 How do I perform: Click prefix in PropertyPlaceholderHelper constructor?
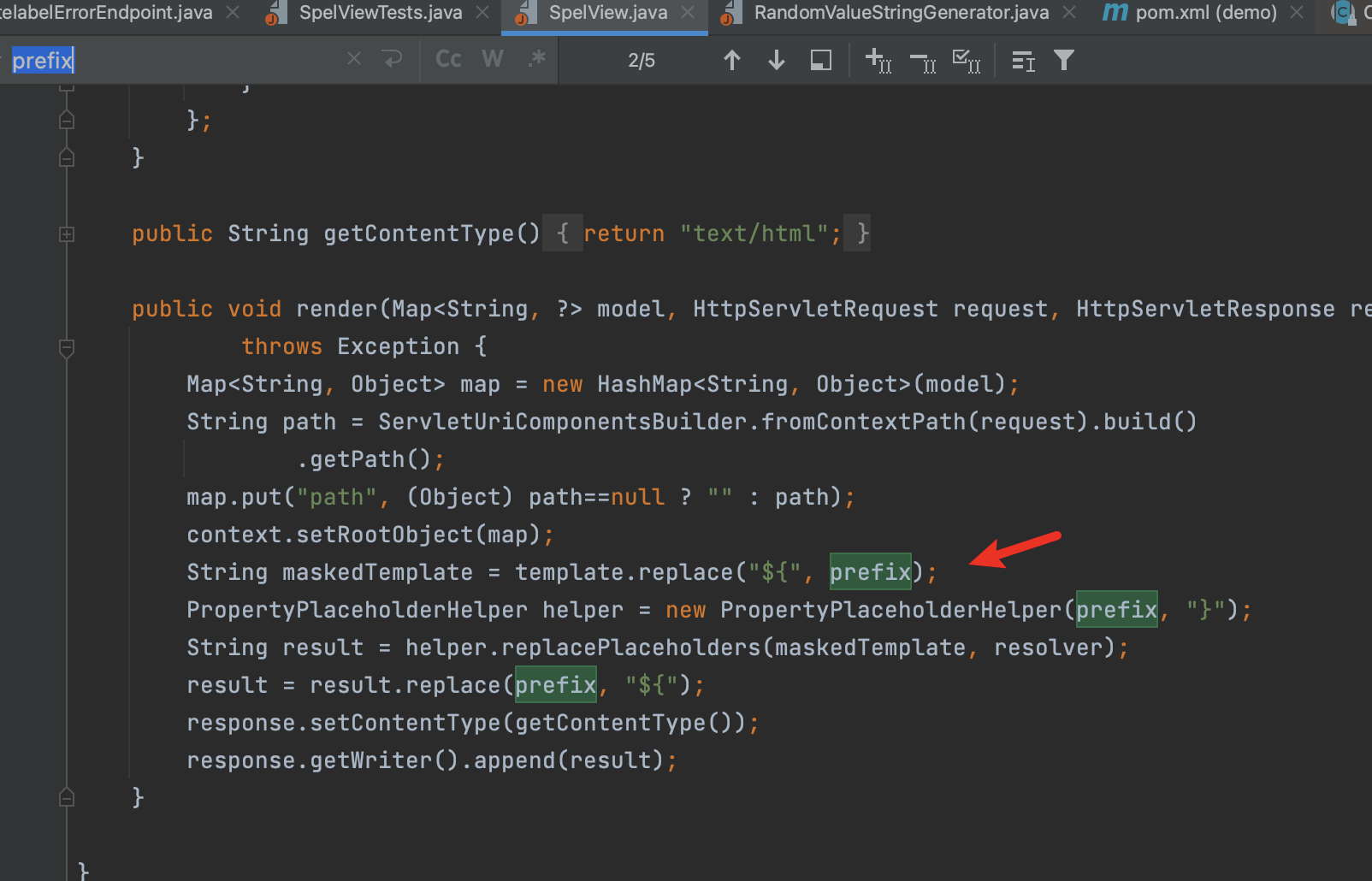[x=1117, y=609]
